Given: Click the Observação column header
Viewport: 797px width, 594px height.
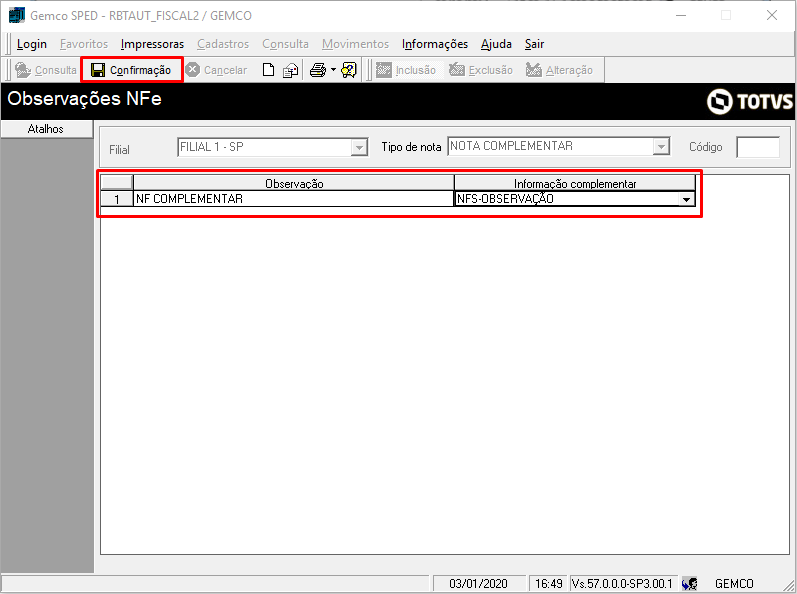Looking at the screenshot, I should click(293, 183).
